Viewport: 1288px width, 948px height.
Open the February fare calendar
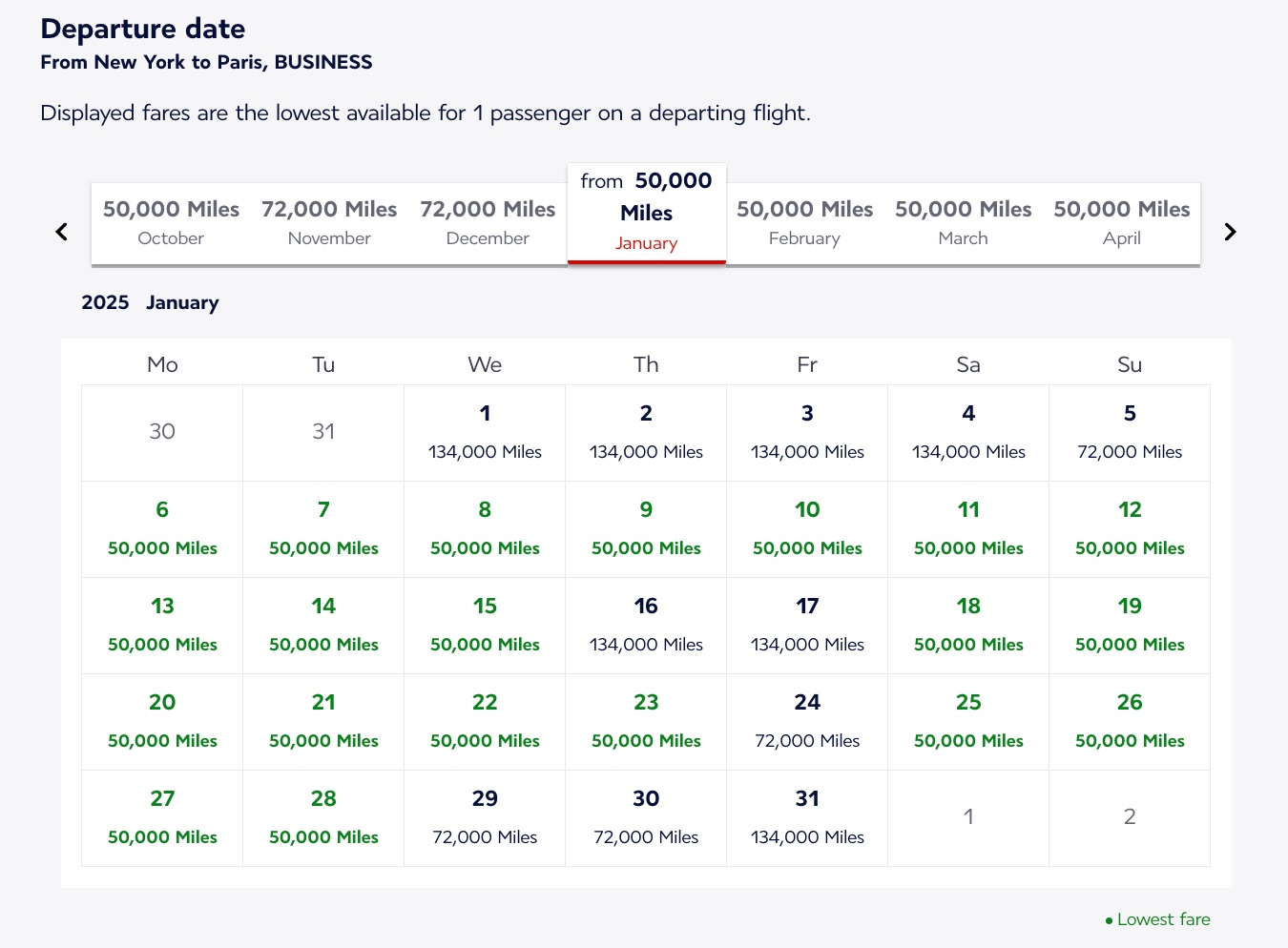click(x=804, y=223)
